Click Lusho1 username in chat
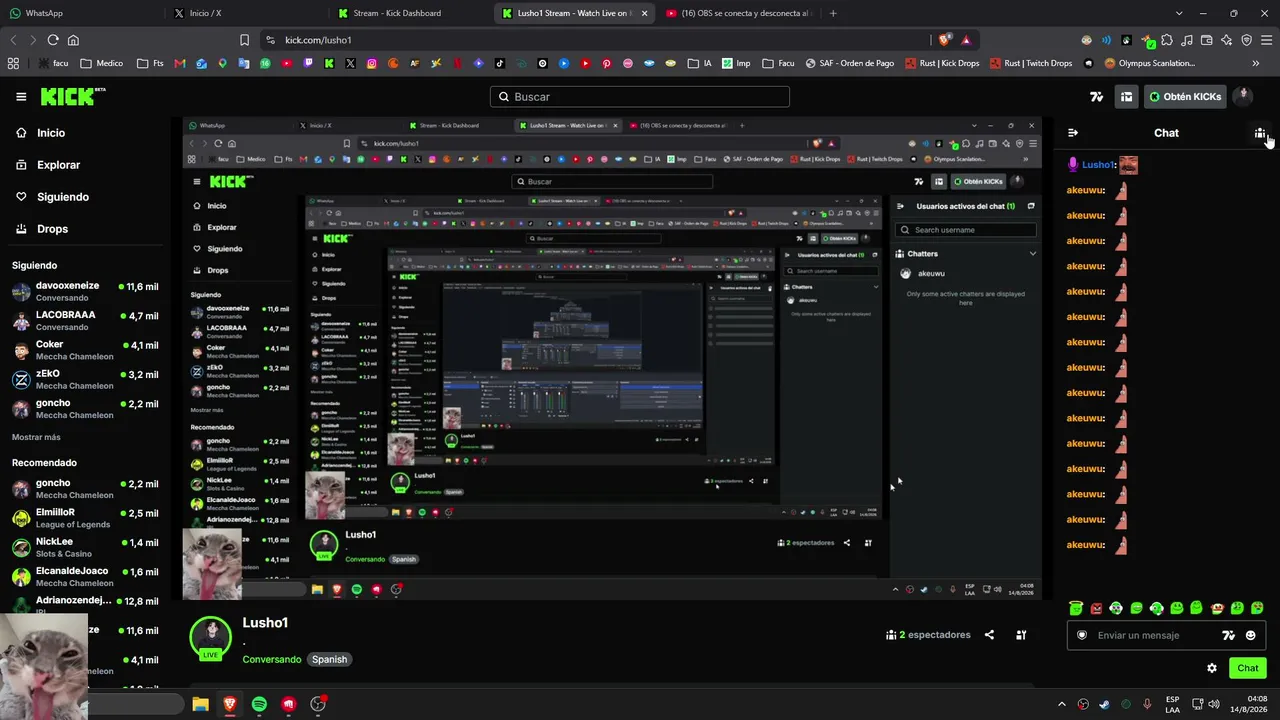 click(1099, 165)
